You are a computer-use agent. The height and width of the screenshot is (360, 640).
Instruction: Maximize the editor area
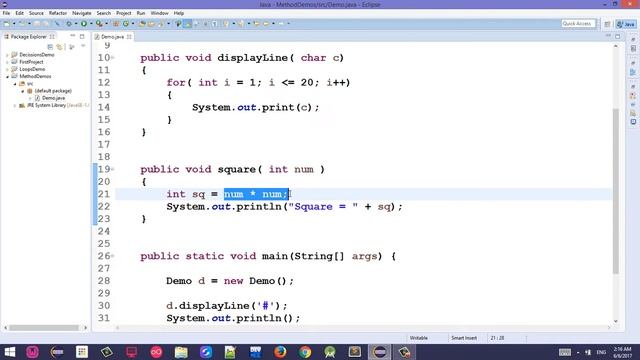click(x=618, y=36)
